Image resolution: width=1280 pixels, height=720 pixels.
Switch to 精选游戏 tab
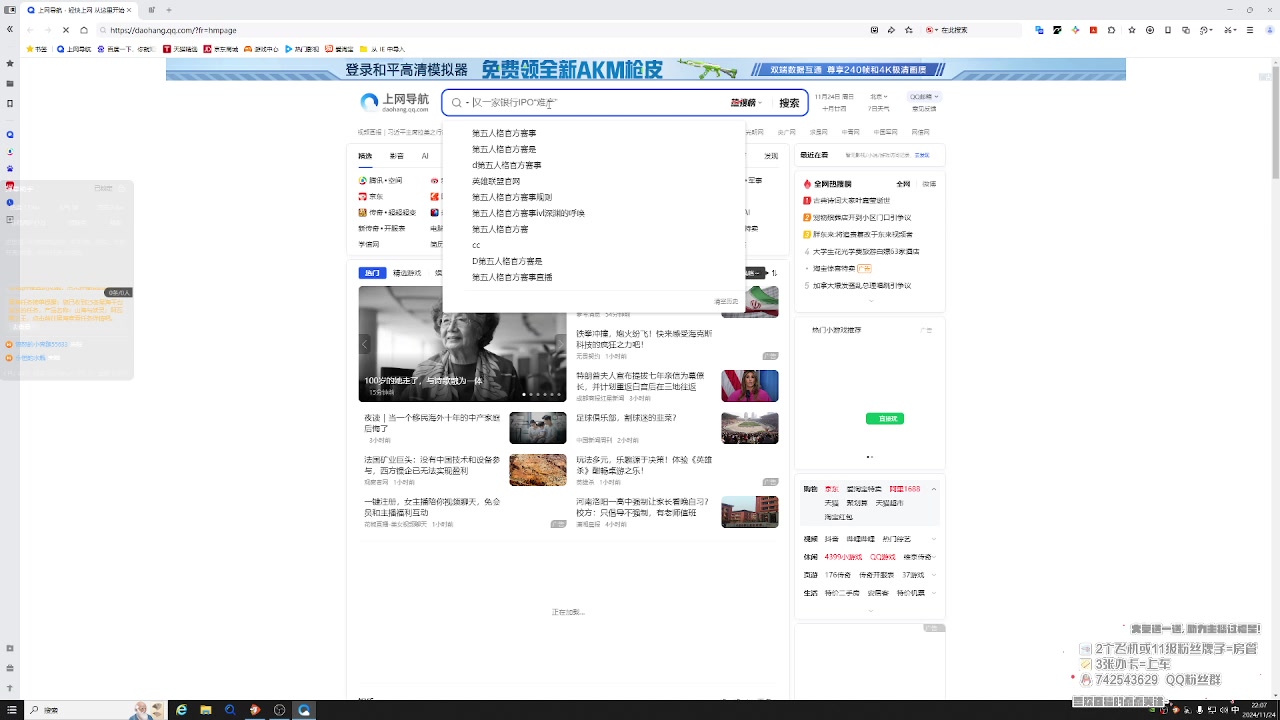(x=407, y=272)
